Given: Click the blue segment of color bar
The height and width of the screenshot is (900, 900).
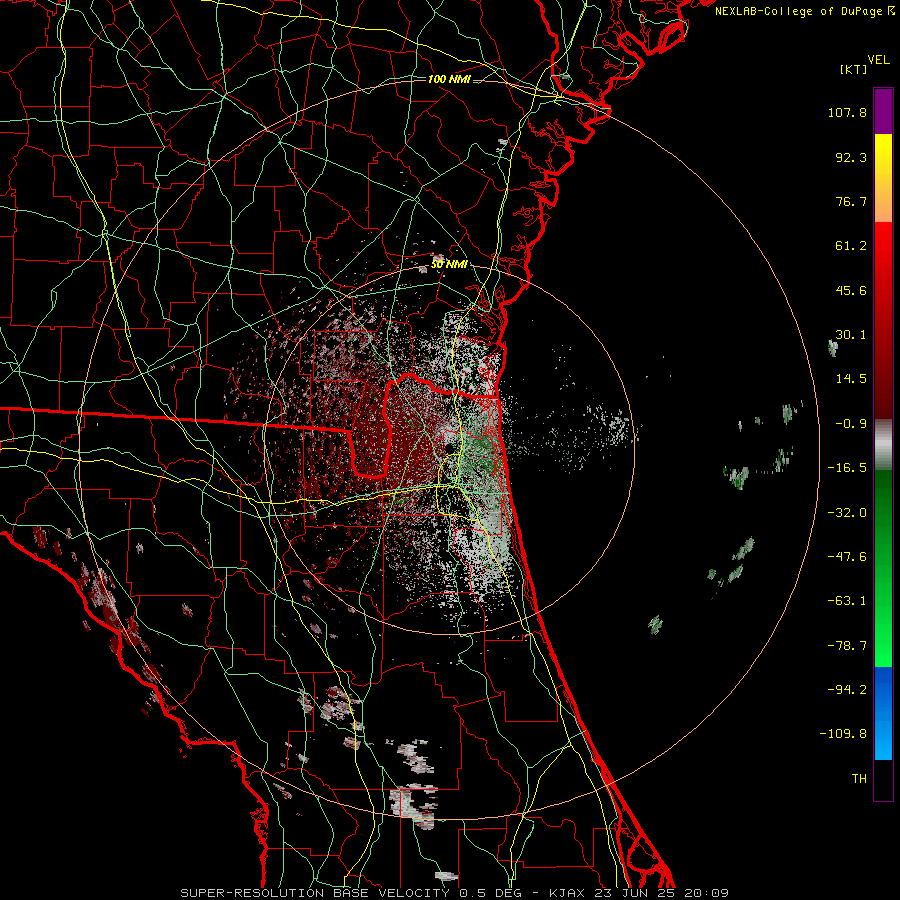Looking at the screenshot, I should [x=883, y=713].
